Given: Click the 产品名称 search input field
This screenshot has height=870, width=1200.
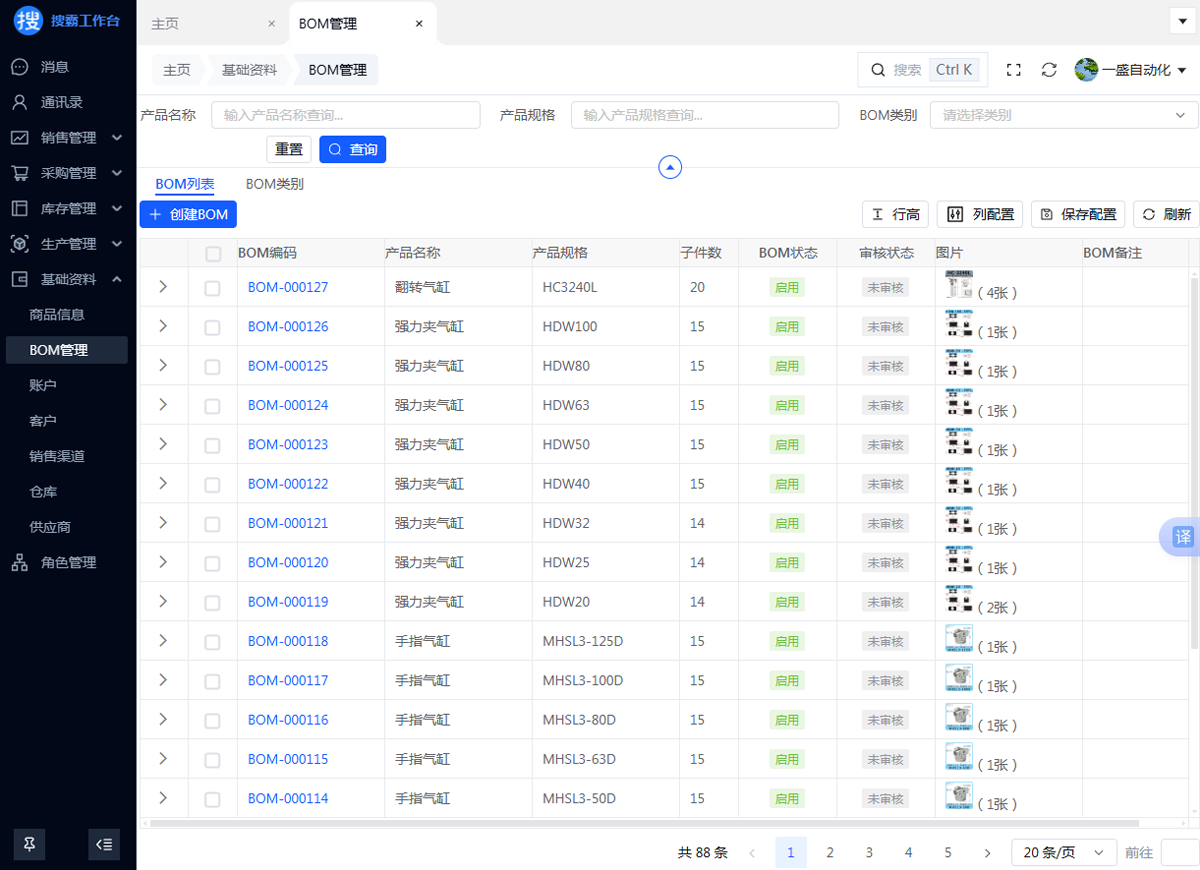Looking at the screenshot, I should [x=347, y=115].
